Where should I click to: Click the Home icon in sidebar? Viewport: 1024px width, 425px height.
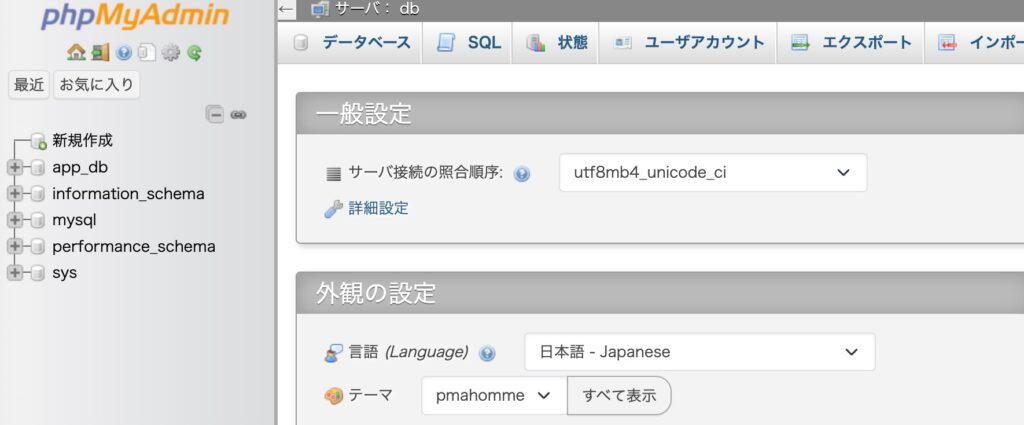(76, 52)
